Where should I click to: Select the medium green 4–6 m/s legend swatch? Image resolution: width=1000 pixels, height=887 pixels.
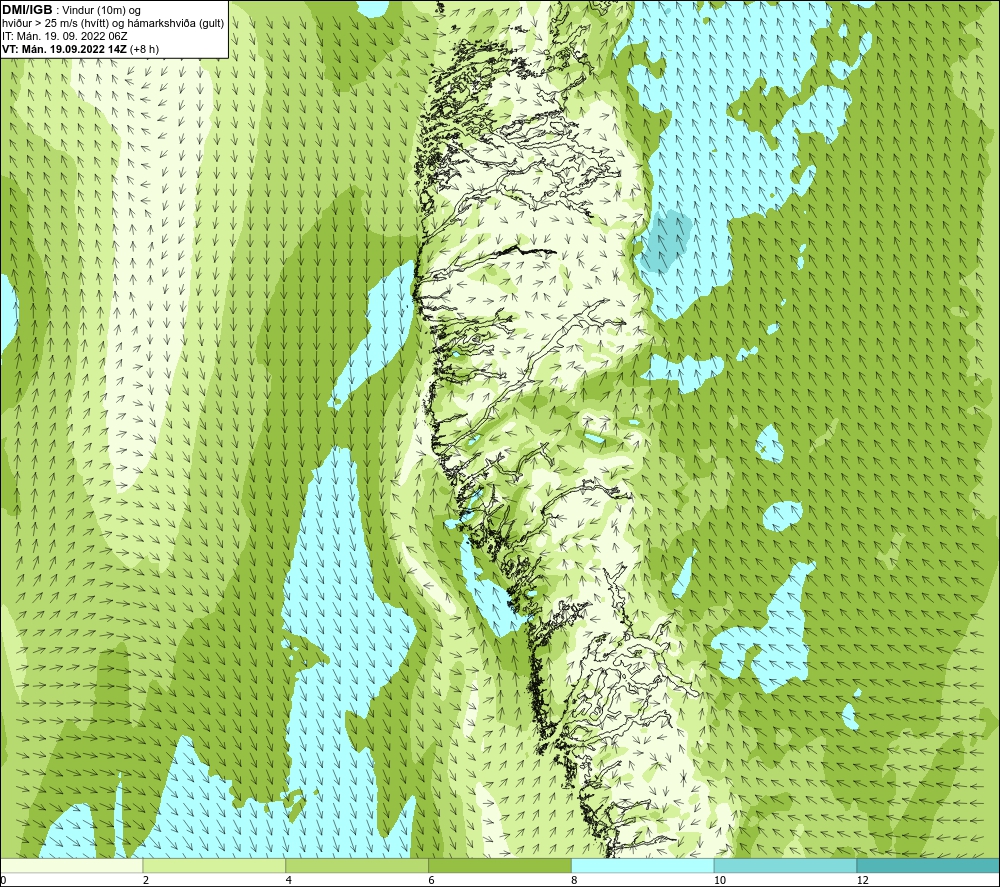(357, 865)
